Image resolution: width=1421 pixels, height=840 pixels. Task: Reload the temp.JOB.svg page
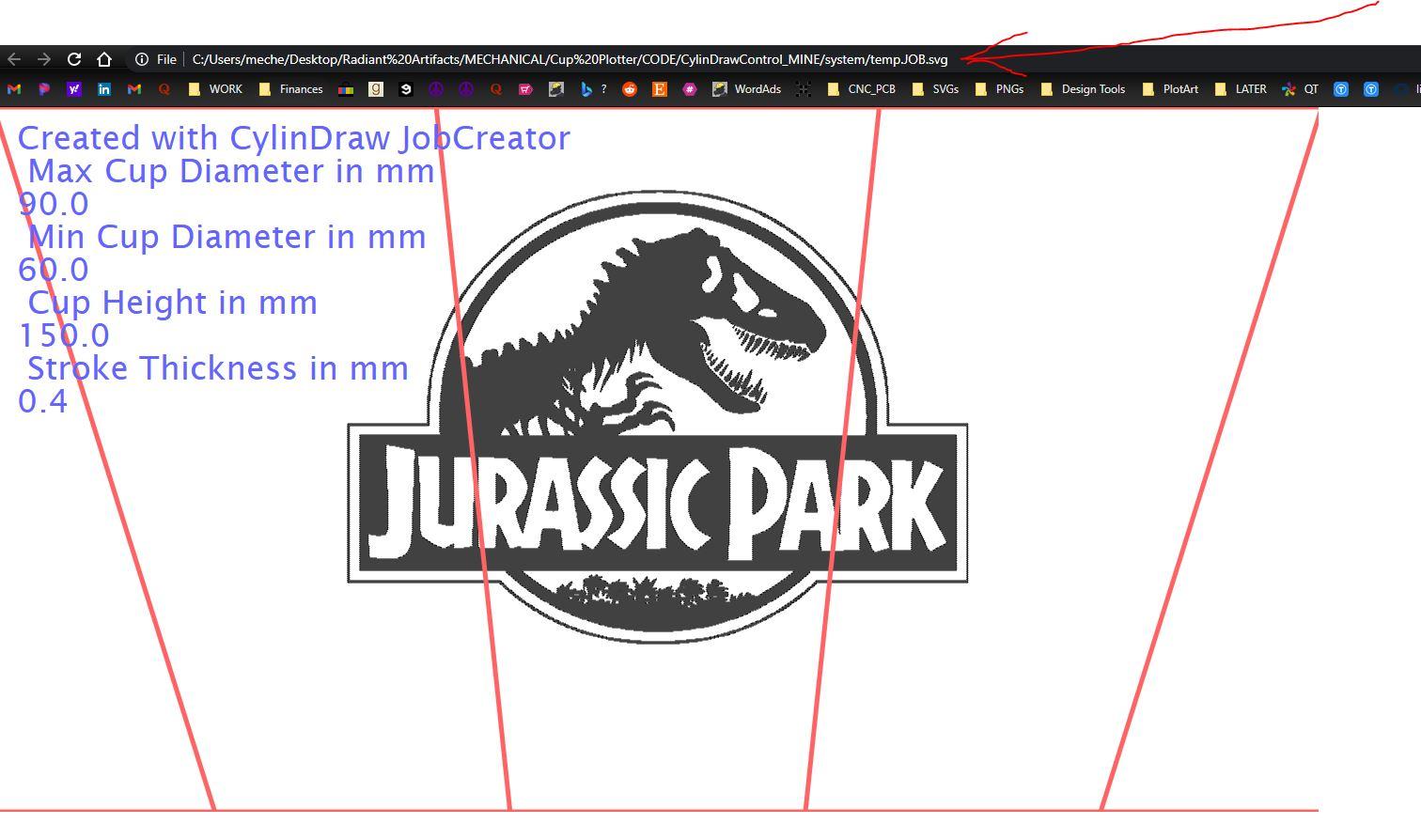pos(74,59)
